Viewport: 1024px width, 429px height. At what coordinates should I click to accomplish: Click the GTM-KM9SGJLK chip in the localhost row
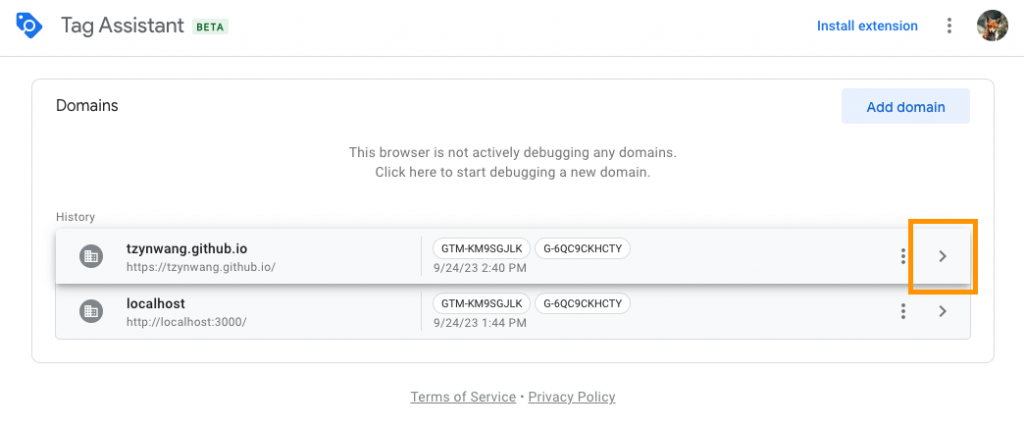click(481, 303)
